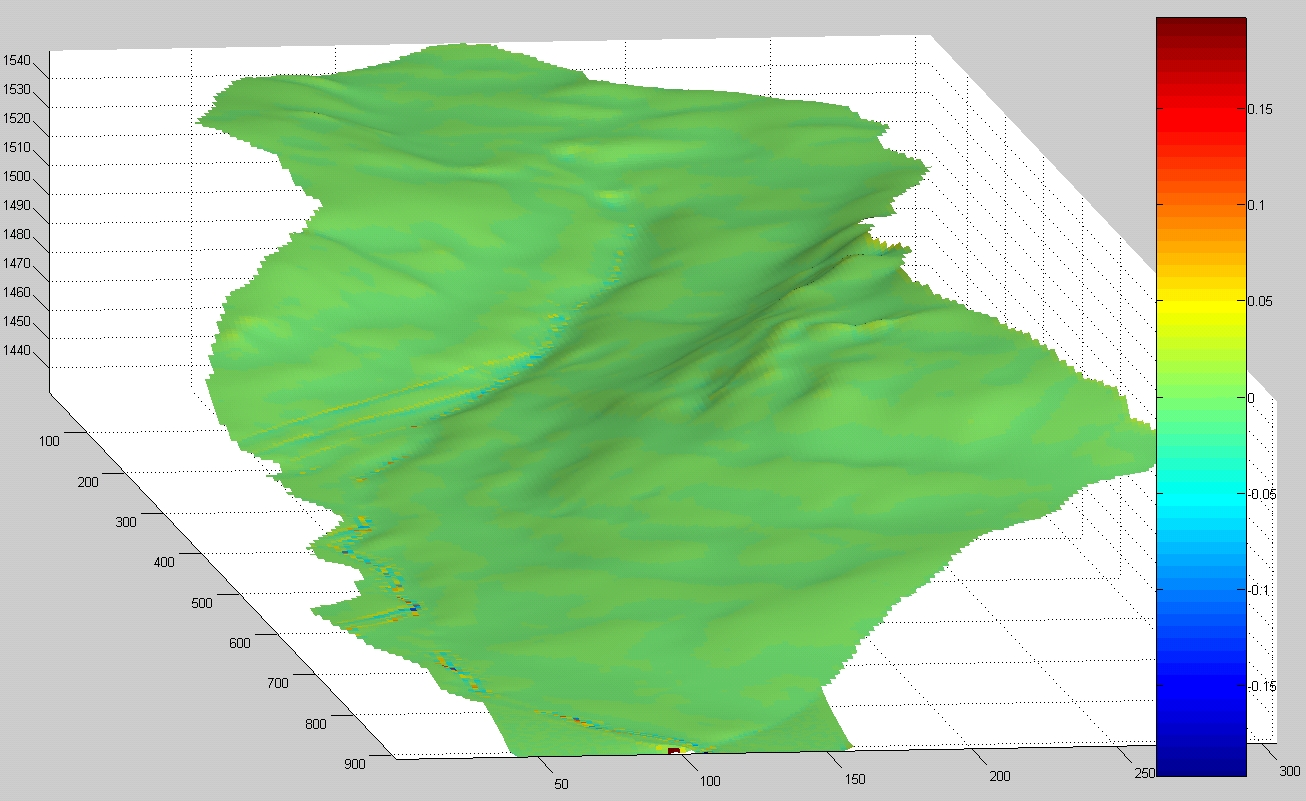Click the positive 0.1 colorbar label
This screenshot has height=801, width=1306.
[1258, 205]
